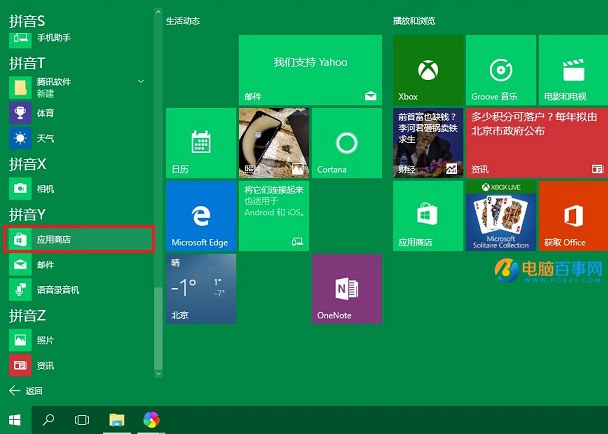This screenshot has width=608, height=434.
Task: Launch Microsoft Solitaire Collection tile
Action: point(501,216)
